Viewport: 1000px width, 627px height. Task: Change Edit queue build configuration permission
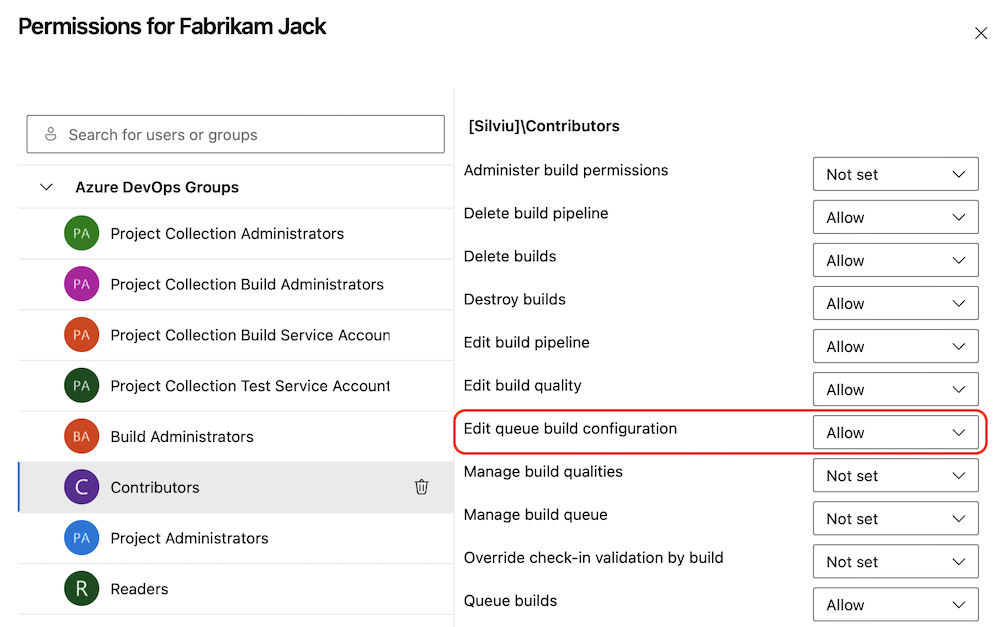[895, 433]
